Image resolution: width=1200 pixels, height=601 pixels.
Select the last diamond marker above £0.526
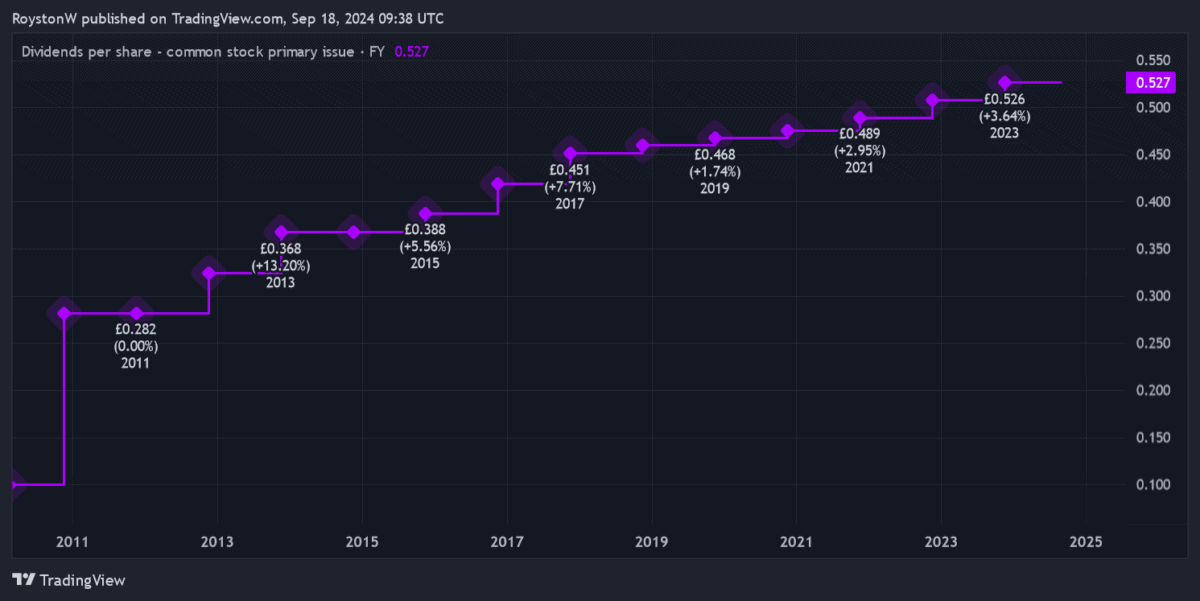coord(1005,82)
